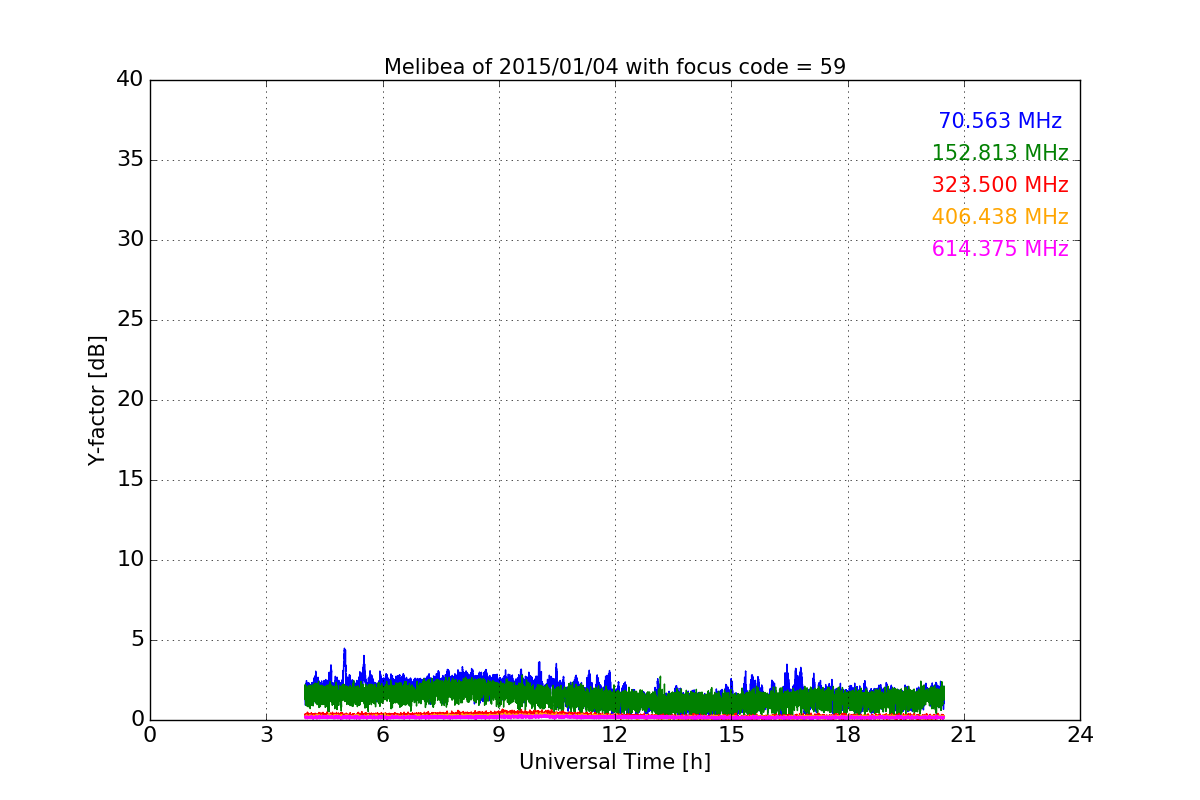The height and width of the screenshot is (800, 1200).
Task: Click the y-axis tick label 35
Action: 130,160
